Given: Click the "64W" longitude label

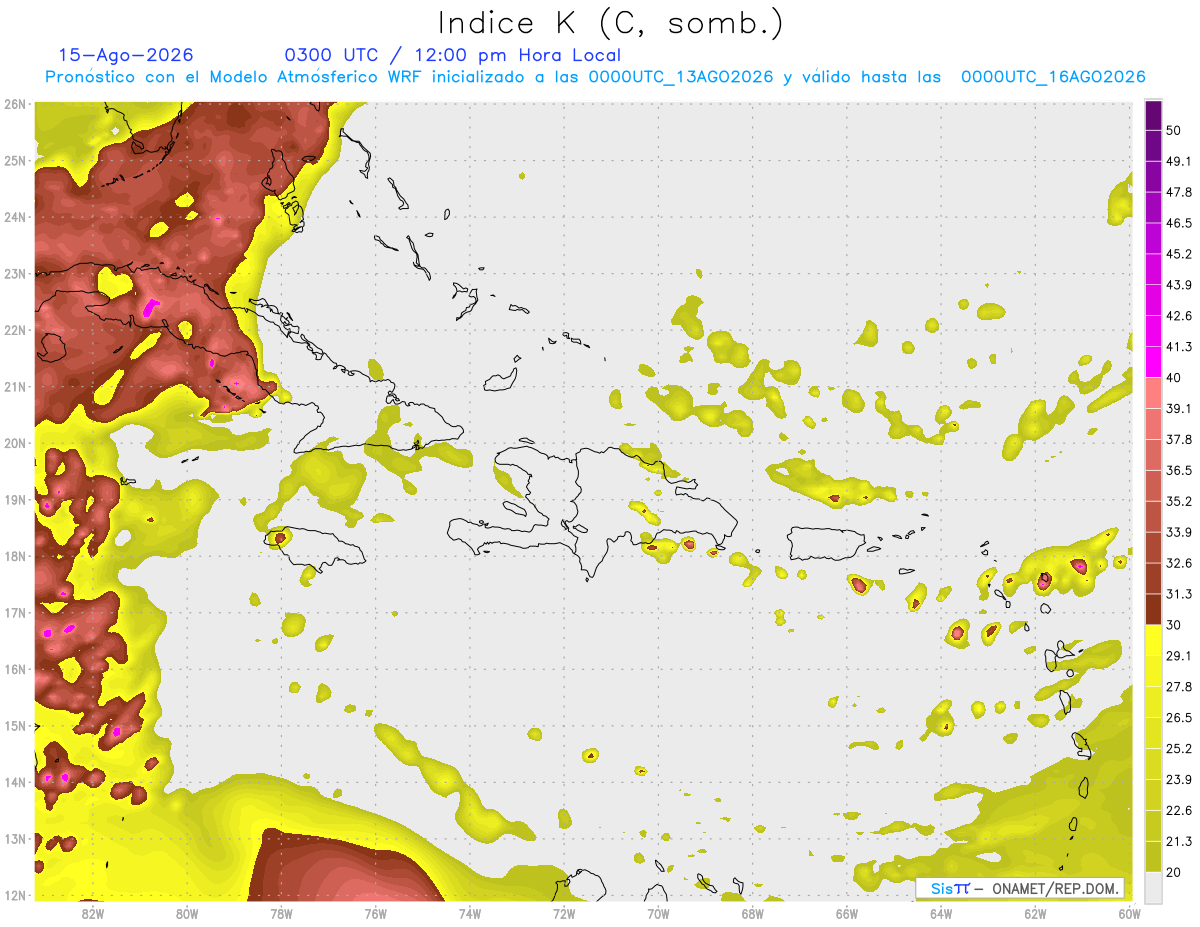Looking at the screenshot, I should point(941,913).
